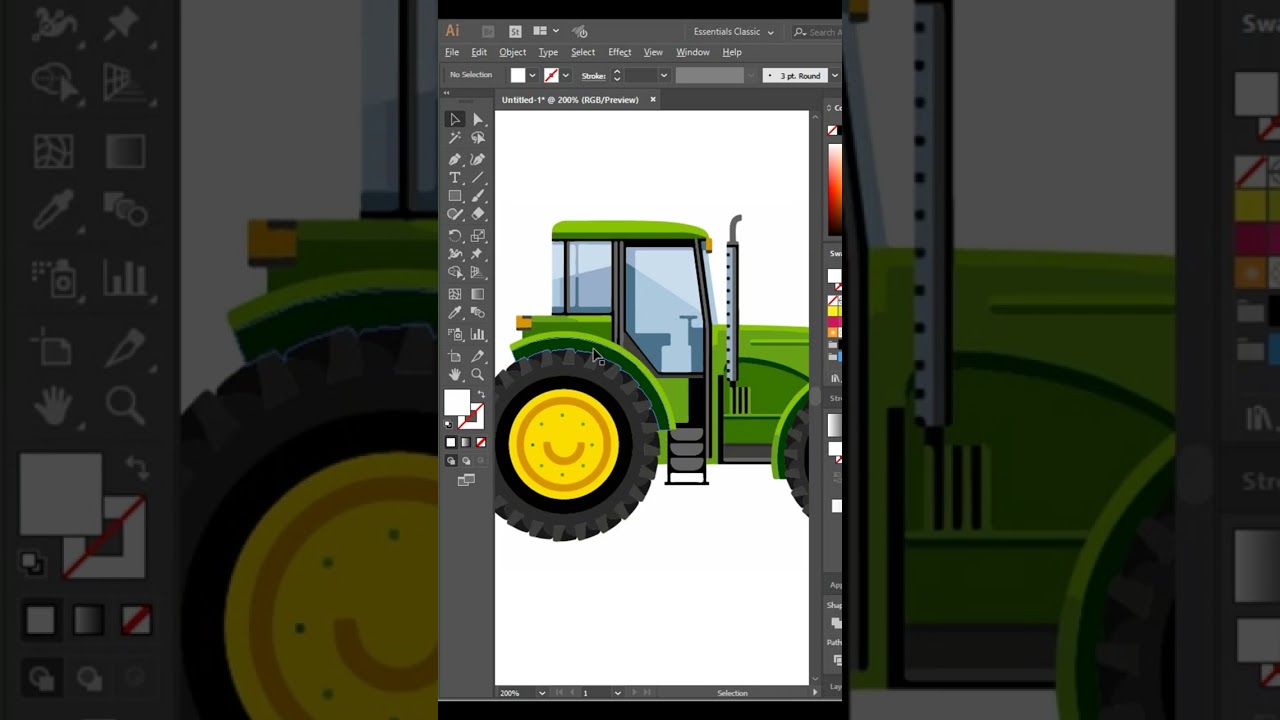This screenshot has width=1280, height=720.
Task: Activate the Type tool
Action: click(x=455, y=178)
